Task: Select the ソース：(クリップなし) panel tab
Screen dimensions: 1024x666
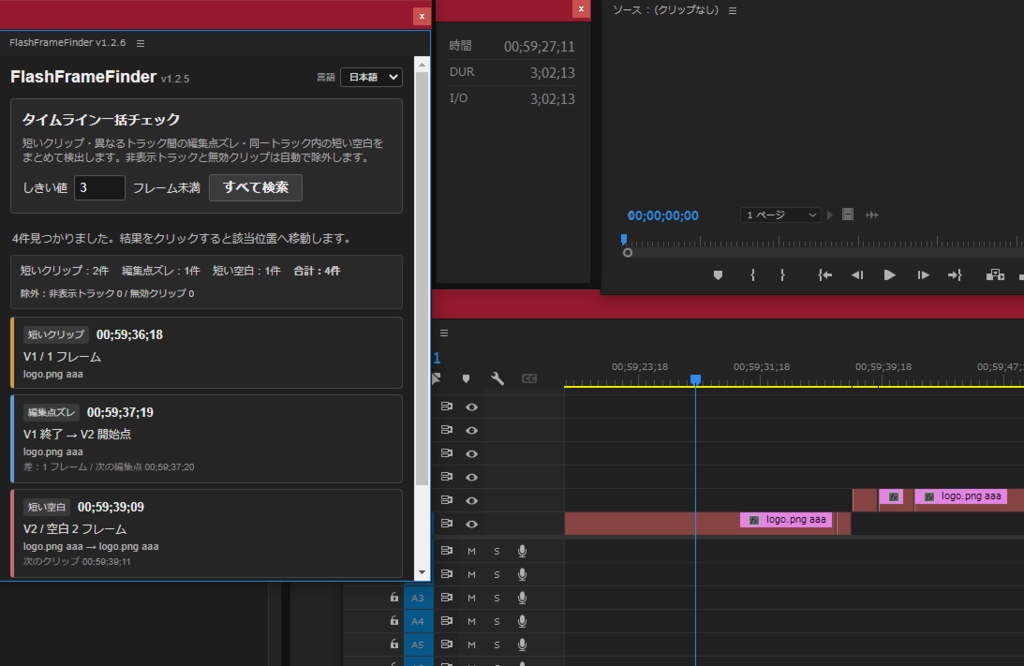Action: pos(665,10)
